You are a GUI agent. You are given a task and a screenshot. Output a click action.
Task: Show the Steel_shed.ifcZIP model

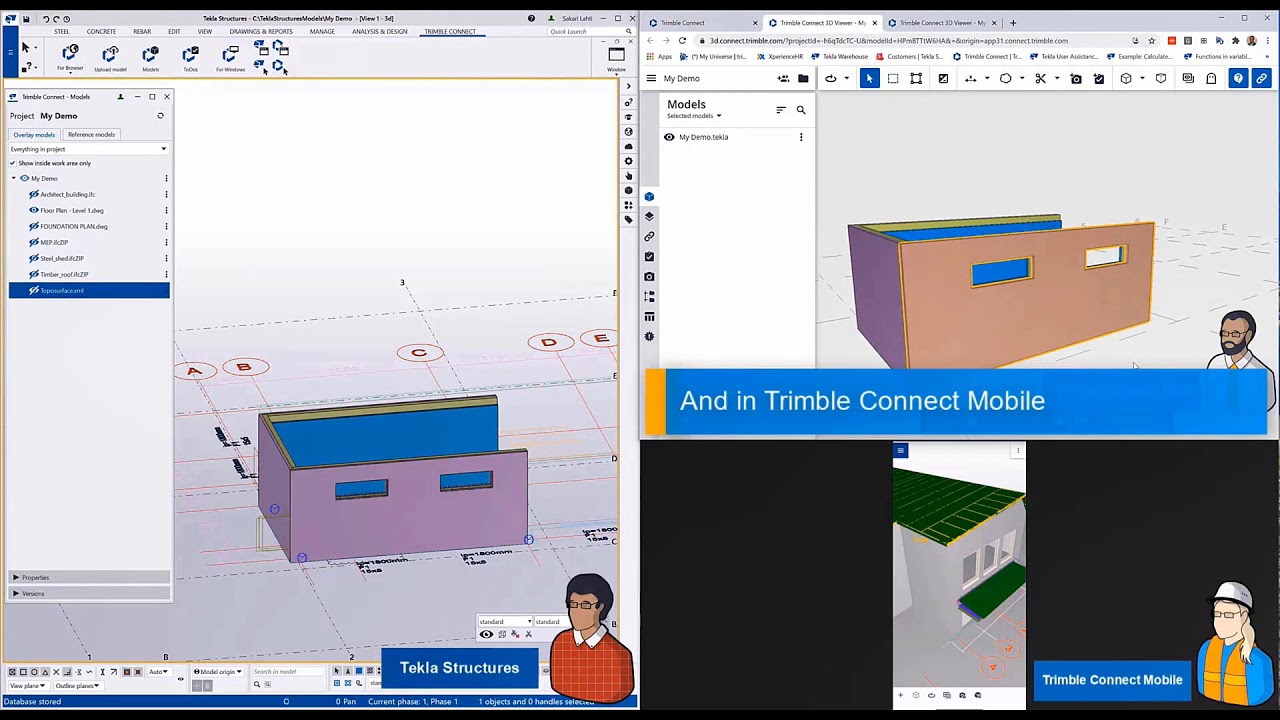34,258
